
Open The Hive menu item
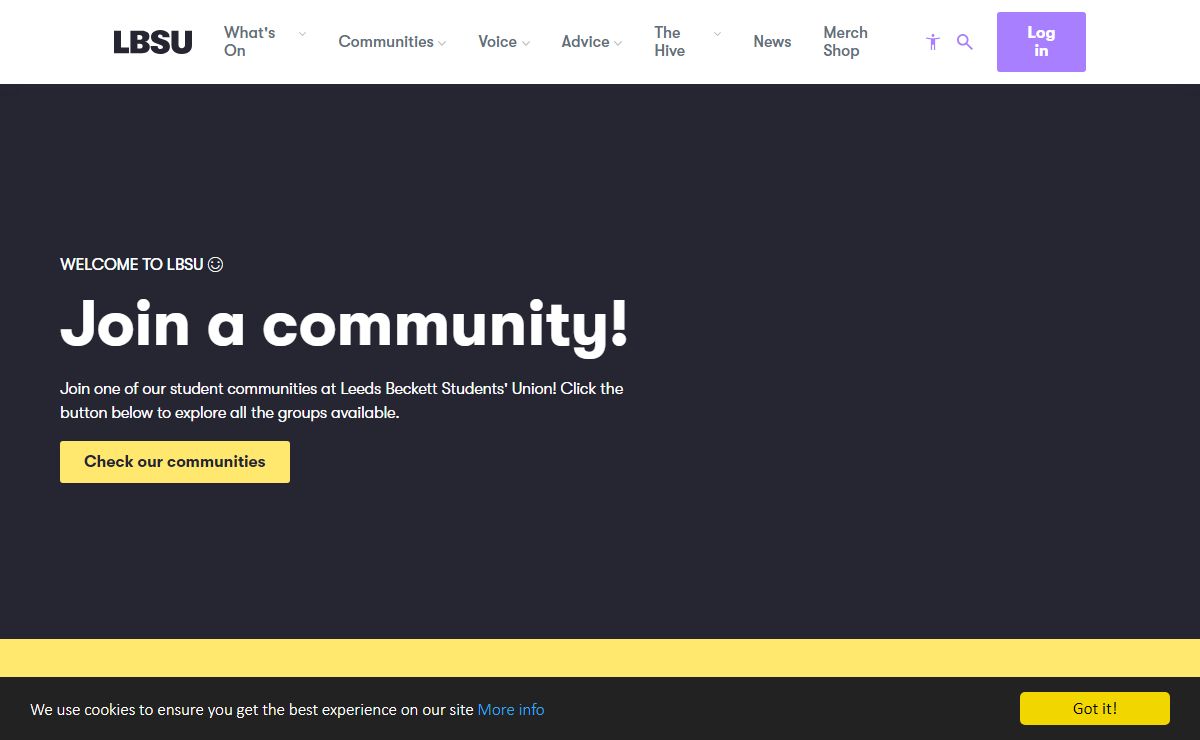coord(670,42)
